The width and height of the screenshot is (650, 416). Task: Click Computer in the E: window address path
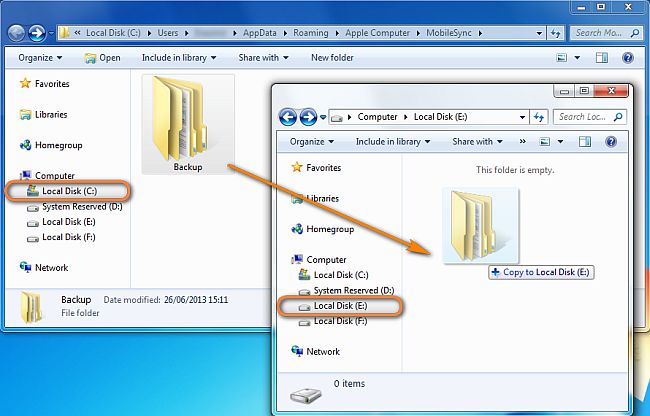[377, 117]
